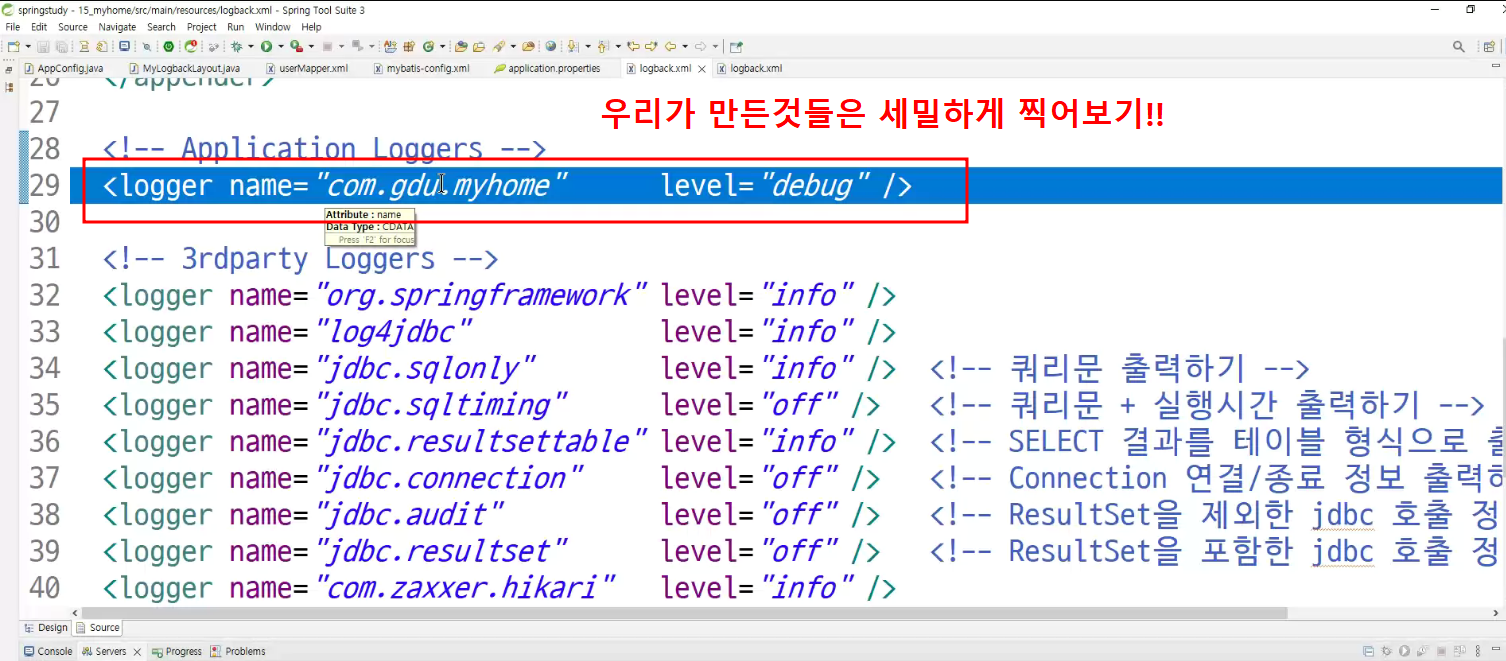The width and height of the screenshot is (1506, 661).
Task: Open the Console view tab
Action: (48, 651)
